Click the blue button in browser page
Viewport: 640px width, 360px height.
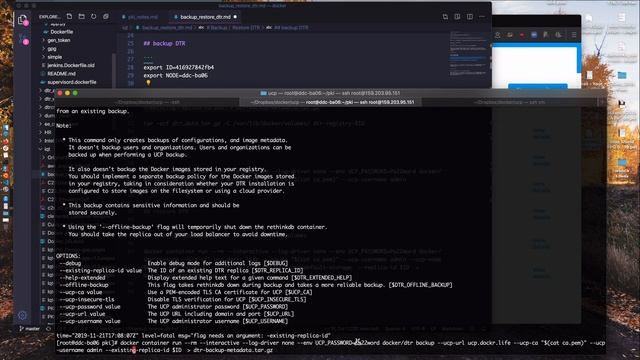click(538, 86)
